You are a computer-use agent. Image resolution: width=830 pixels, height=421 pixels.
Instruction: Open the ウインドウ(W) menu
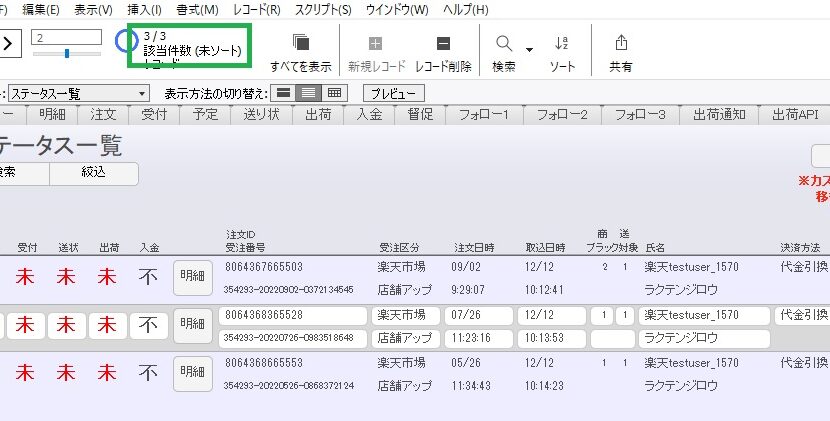(397, 10)
